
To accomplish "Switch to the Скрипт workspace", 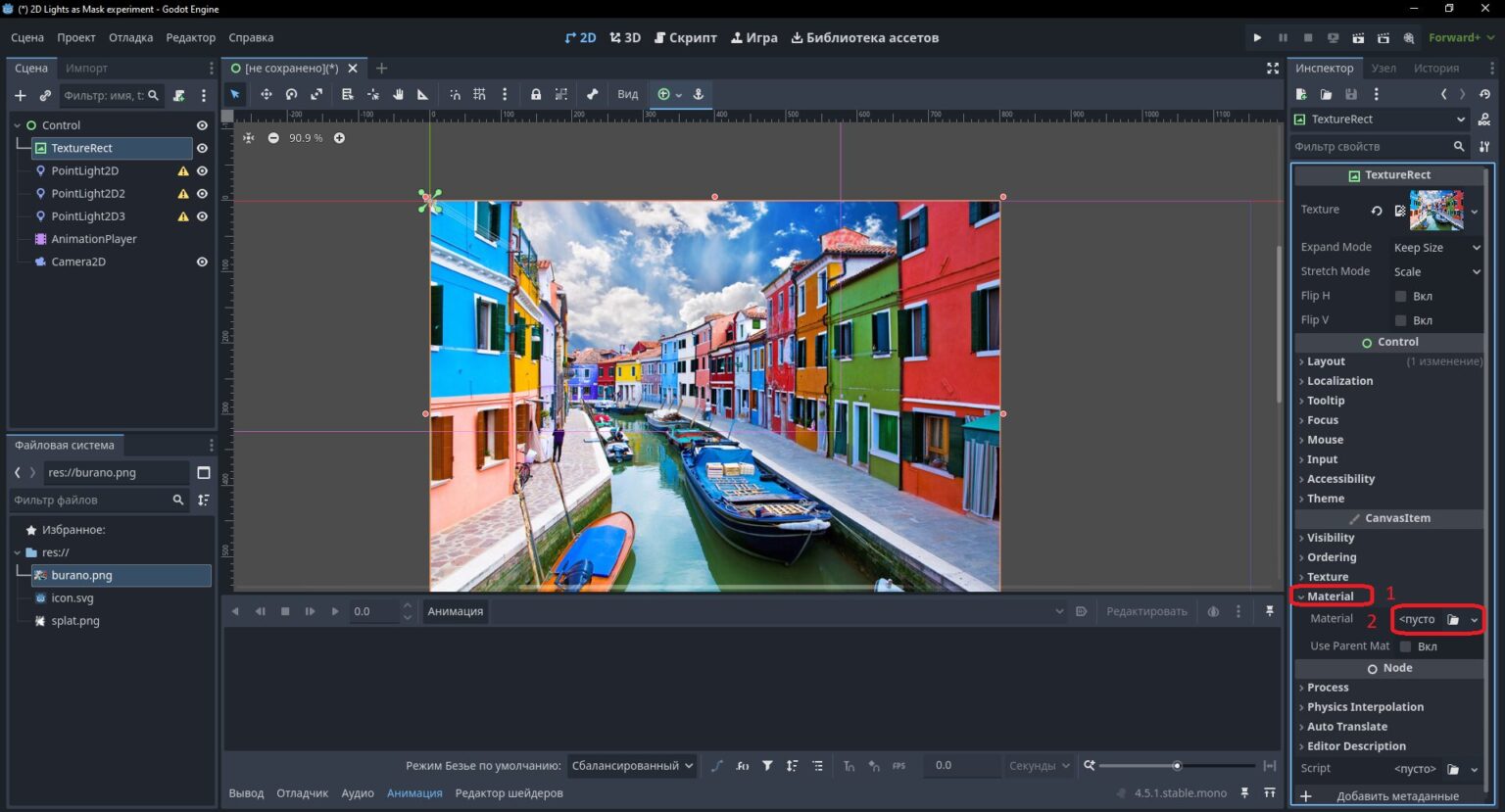I will [686, 37].
